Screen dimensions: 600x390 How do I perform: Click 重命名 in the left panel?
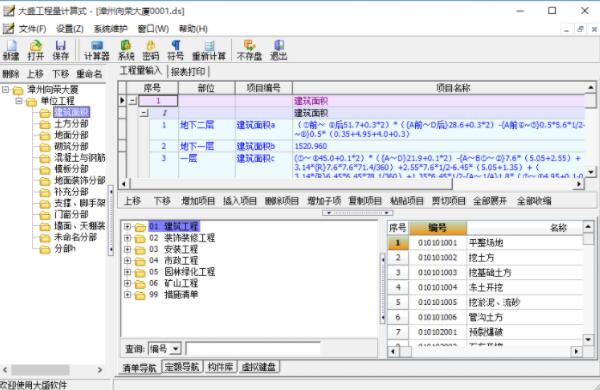tap(89, 73)
